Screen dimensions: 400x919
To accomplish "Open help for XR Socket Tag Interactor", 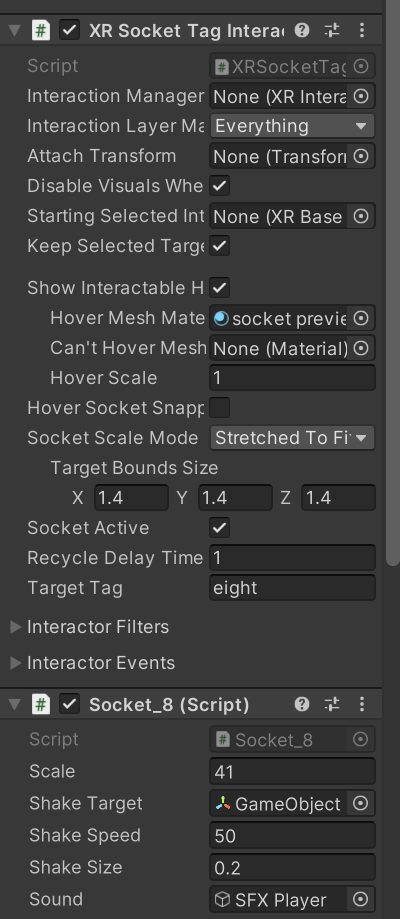I will (x=301, y=30).
